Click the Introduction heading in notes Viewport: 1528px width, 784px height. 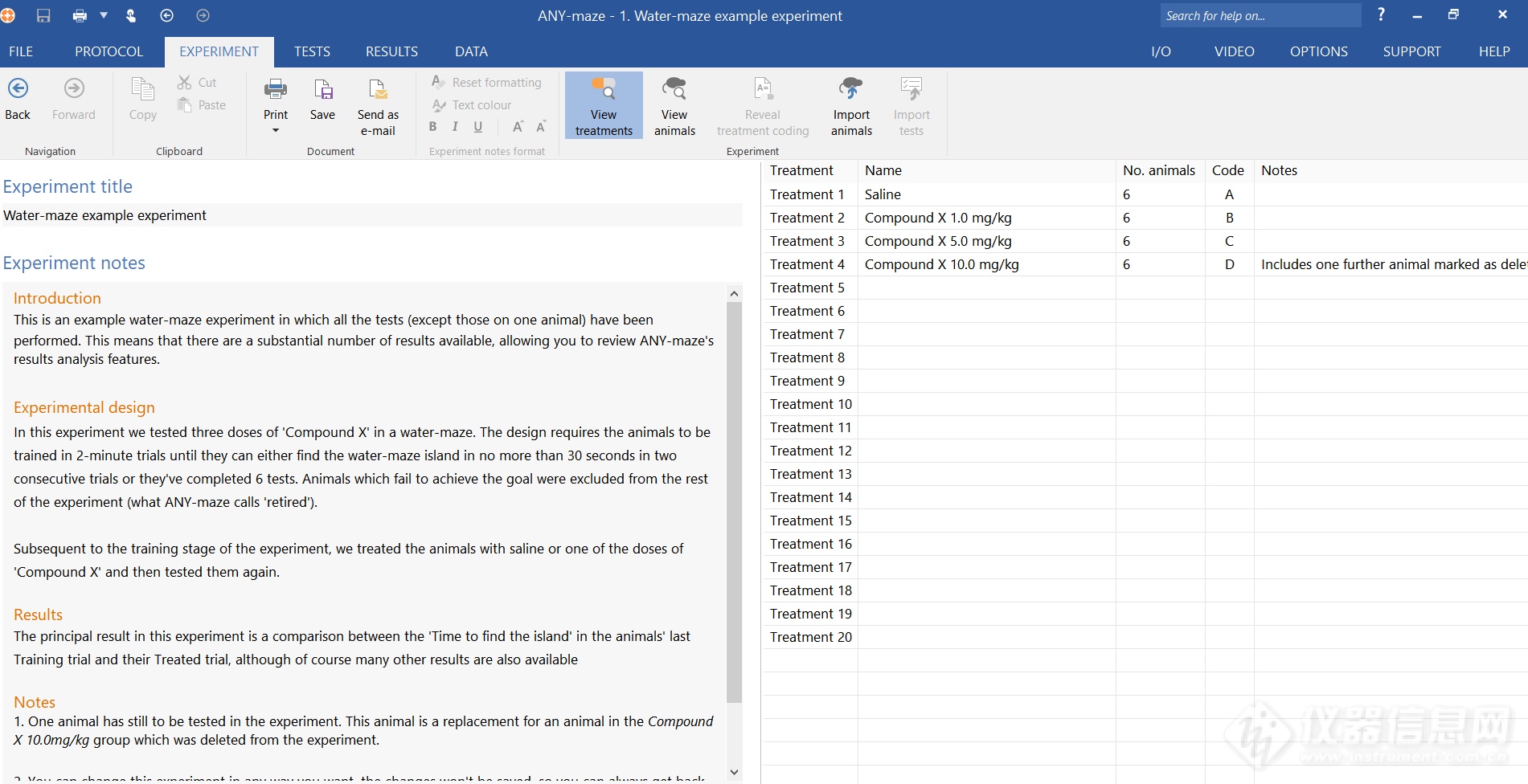[x=57, y=298]
